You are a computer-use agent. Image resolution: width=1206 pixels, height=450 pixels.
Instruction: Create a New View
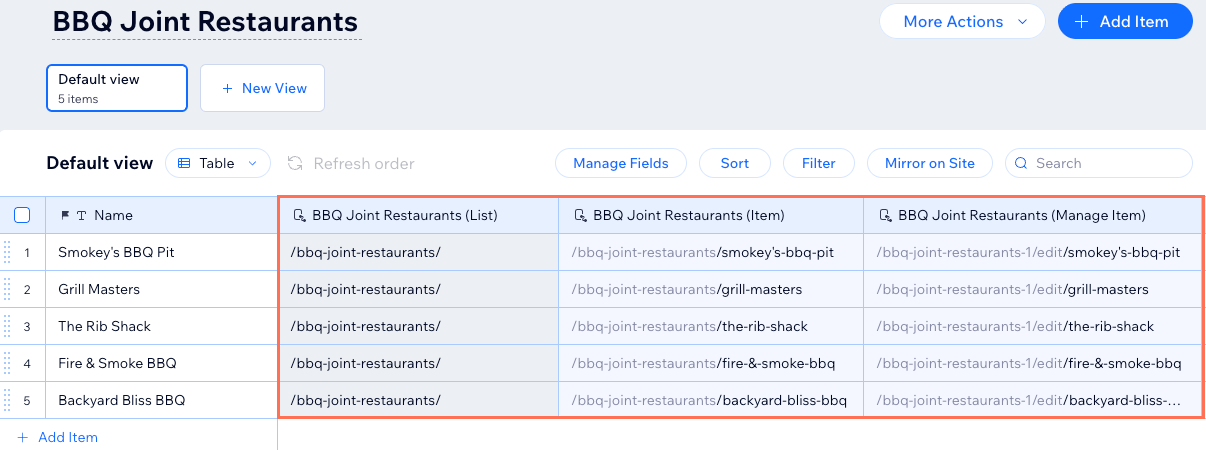(262, 88)
